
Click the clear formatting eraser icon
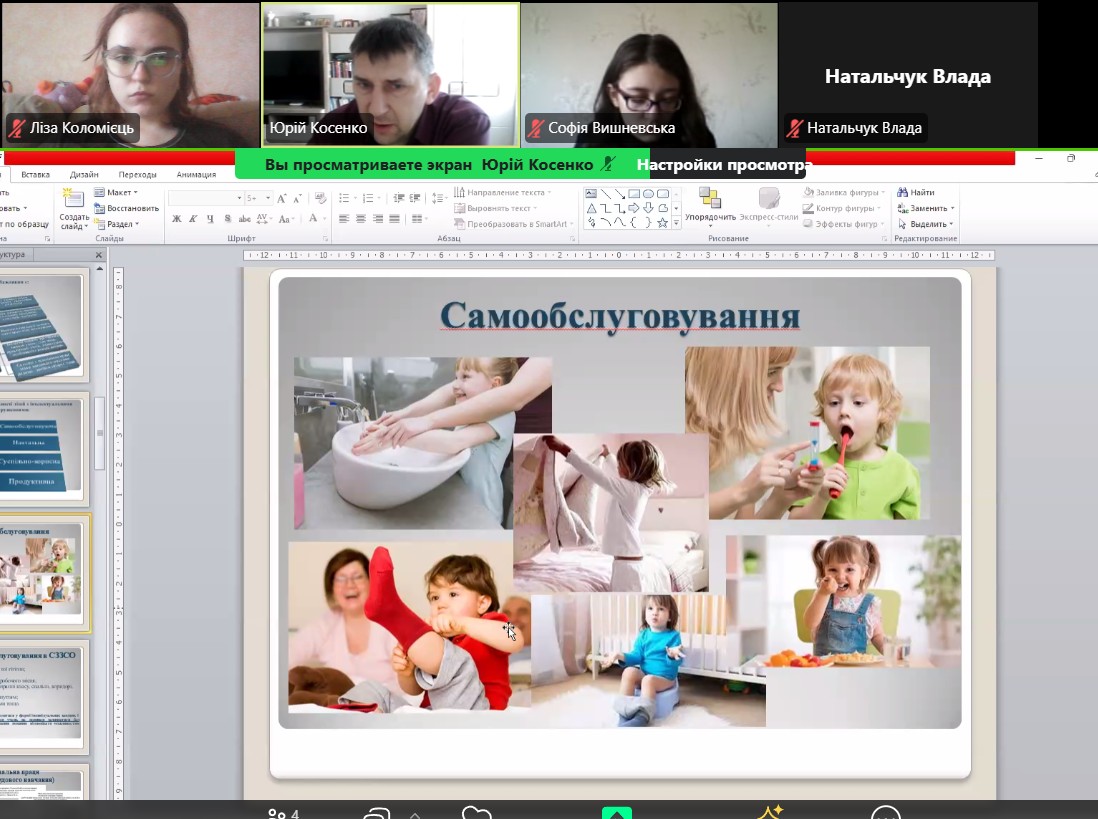click(x=319, y=198)
